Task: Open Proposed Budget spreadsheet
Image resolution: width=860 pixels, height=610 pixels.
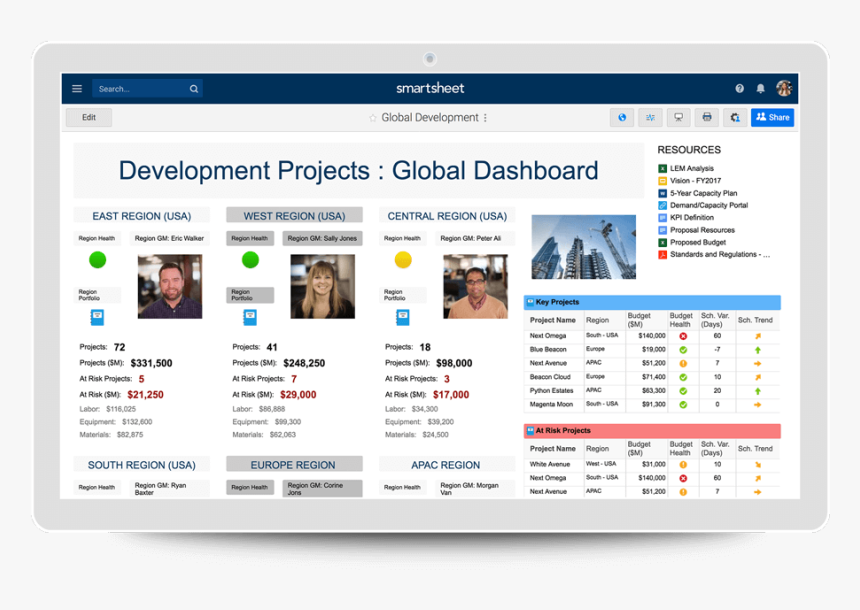Action: (x=698, y=242)
